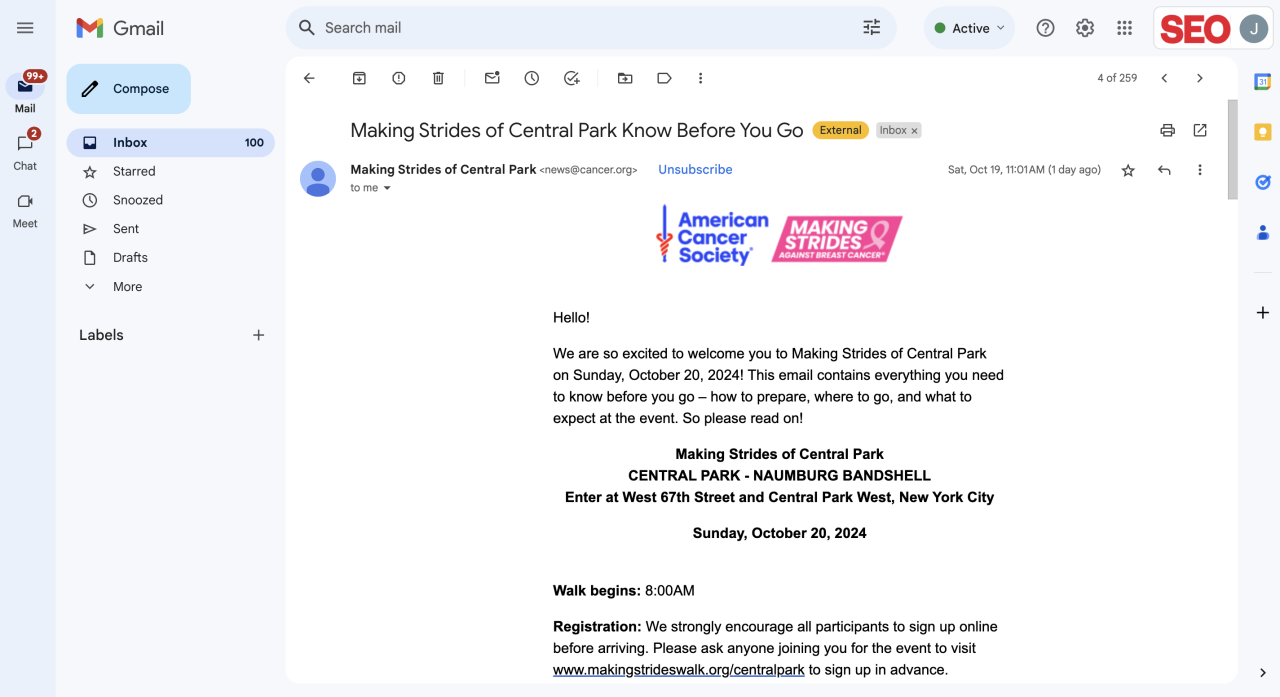Click the American Cancer Society logo

(712, 236)
